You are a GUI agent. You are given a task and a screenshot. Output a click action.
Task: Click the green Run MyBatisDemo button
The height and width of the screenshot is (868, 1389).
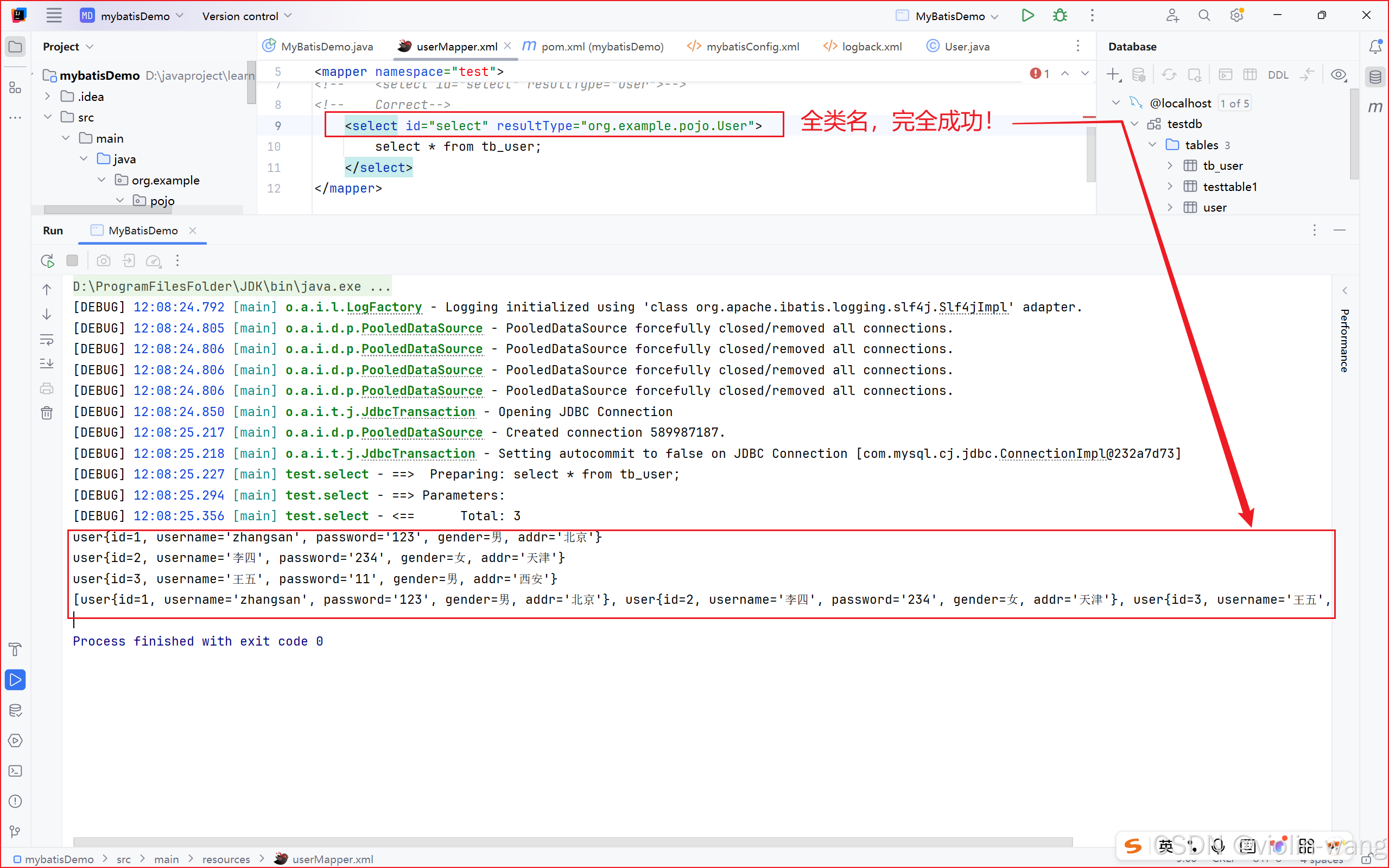1028,16
